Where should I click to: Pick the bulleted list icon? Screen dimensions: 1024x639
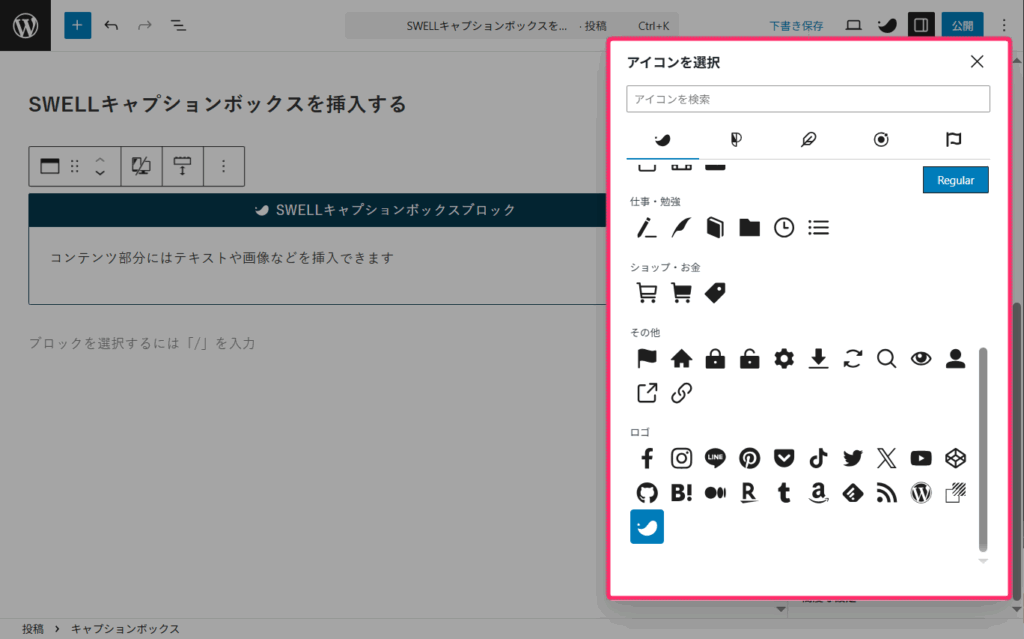[818, 227]
